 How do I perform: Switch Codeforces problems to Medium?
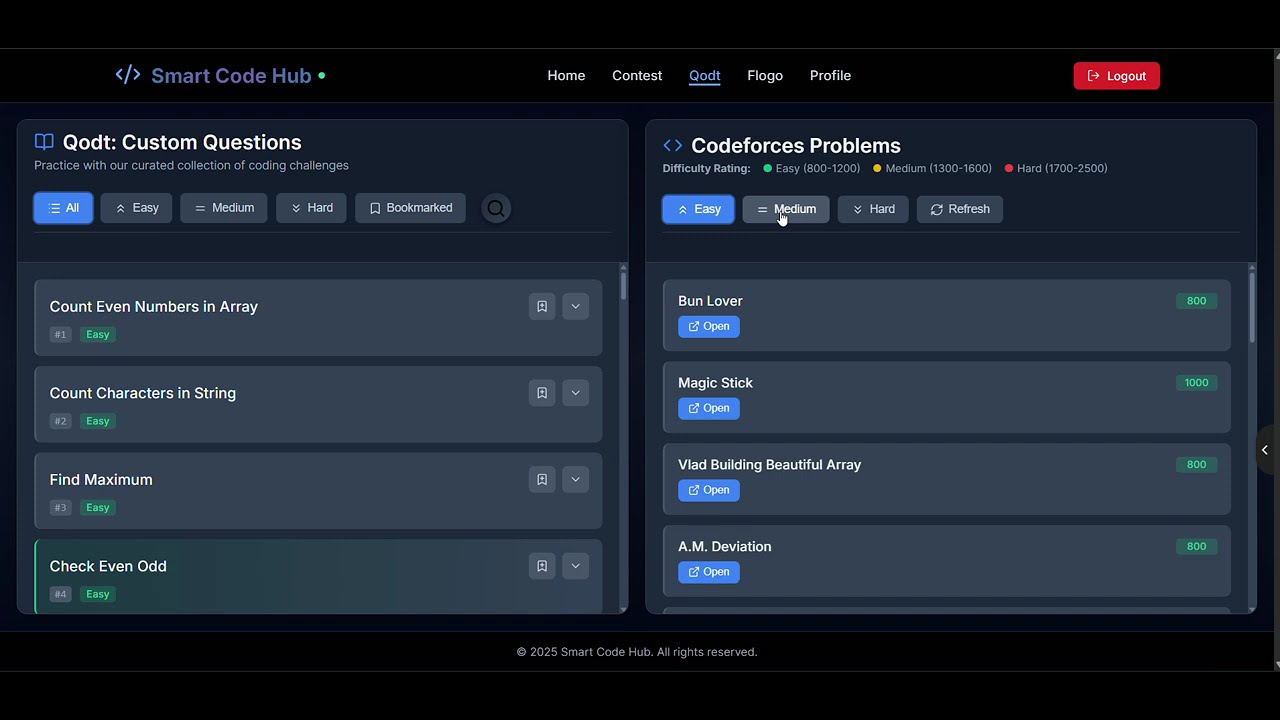click(786, 209)
